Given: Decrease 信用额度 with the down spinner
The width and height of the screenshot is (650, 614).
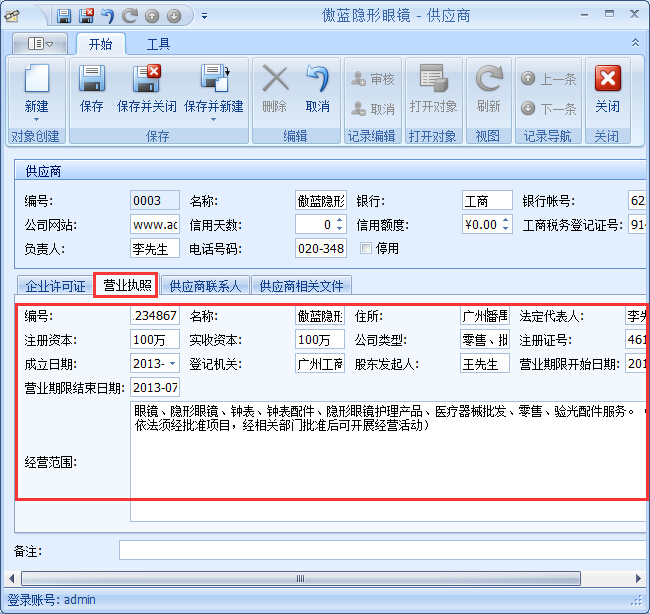Looking at the screenshot, I should 506,229.
